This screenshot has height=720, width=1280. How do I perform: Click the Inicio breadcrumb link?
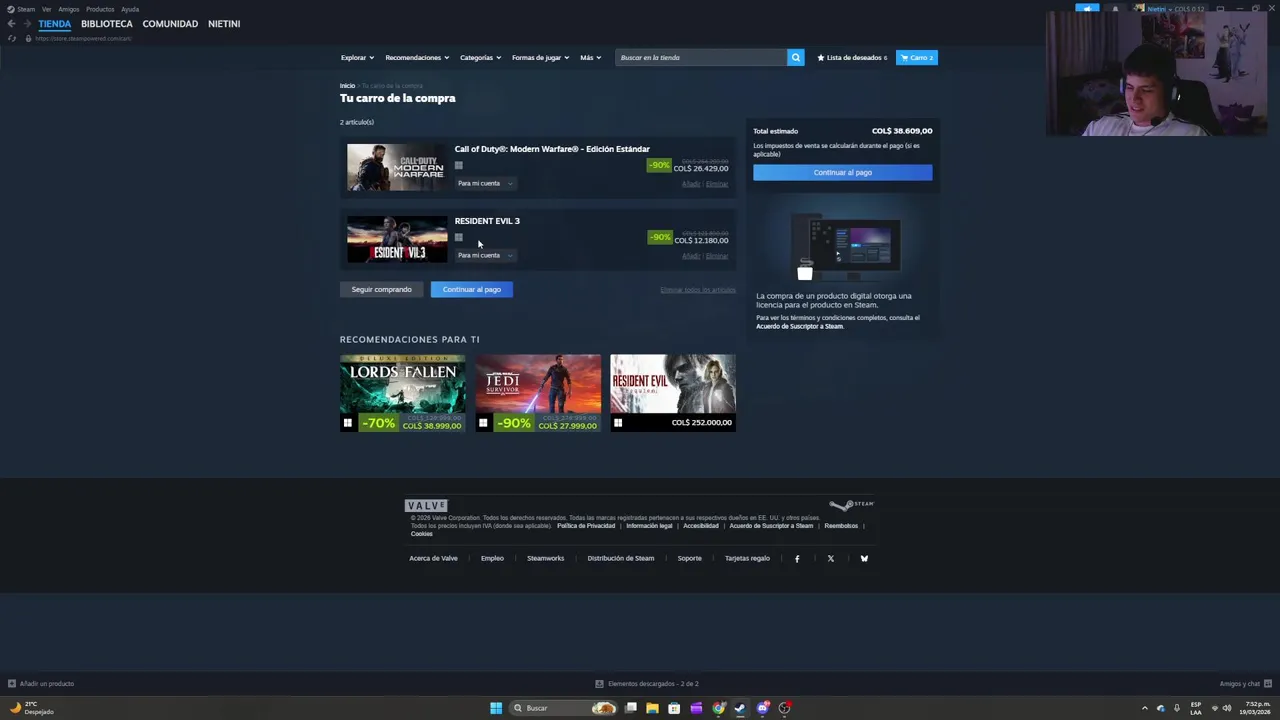[347, 86]
